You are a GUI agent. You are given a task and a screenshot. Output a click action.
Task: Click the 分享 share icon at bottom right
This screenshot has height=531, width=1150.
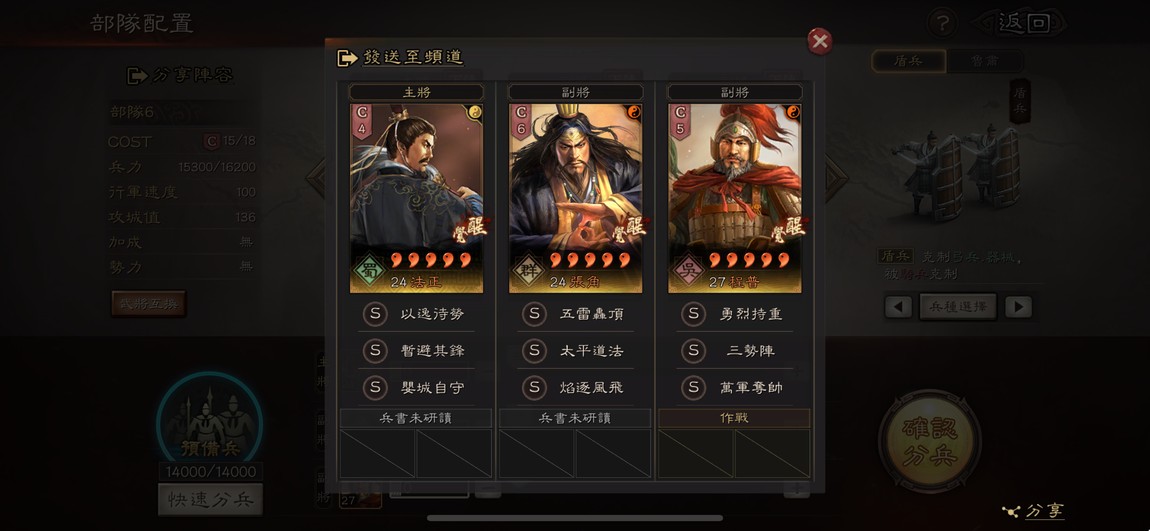point(1011,510)
